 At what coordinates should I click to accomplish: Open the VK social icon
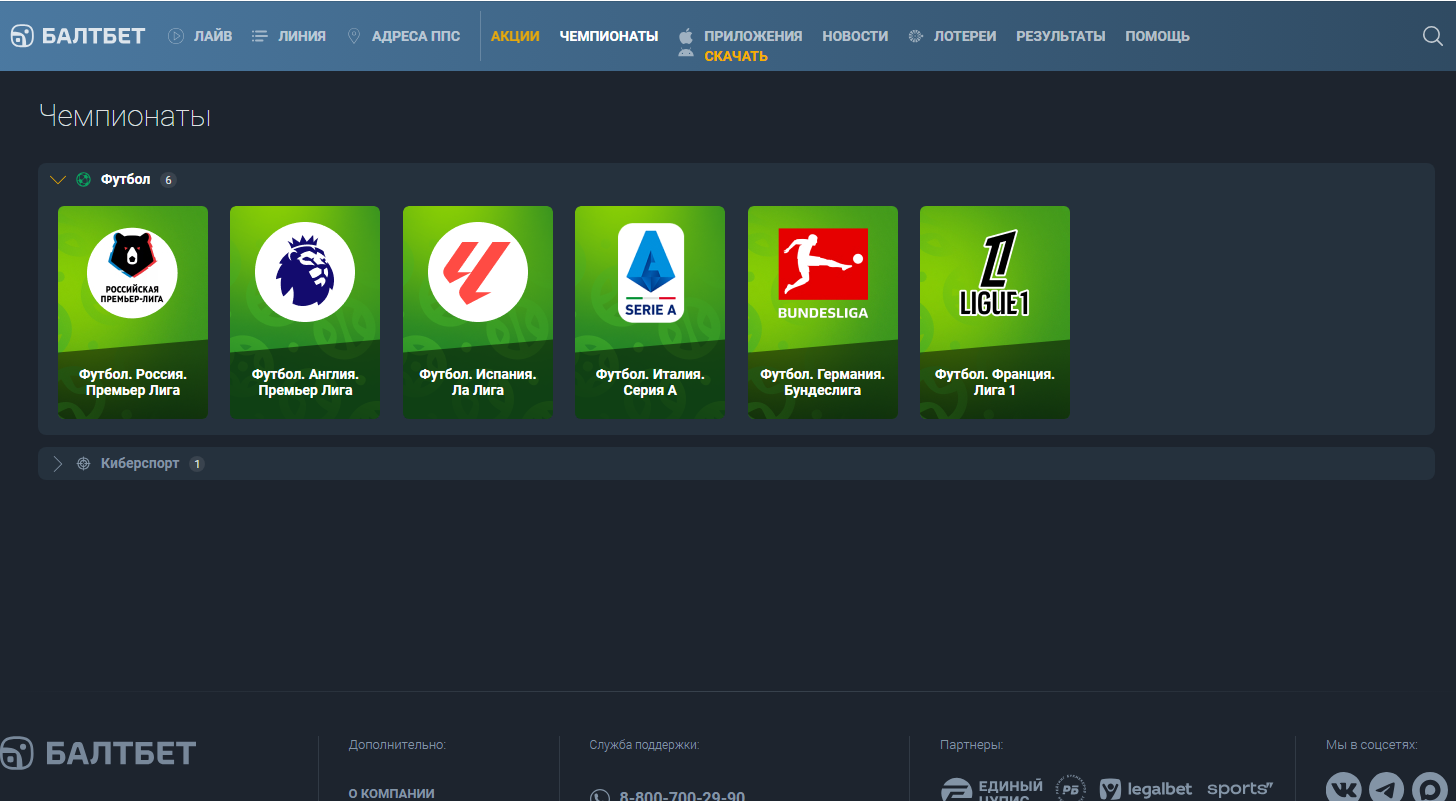(1344, 788)
